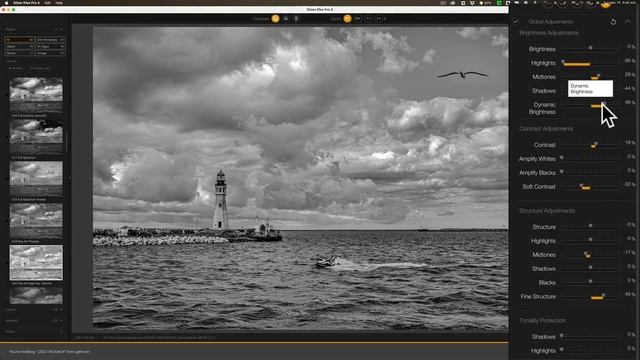Apply the second preset thumbnail with dark sky
640x360 pixels.
(x=36, y=136)
